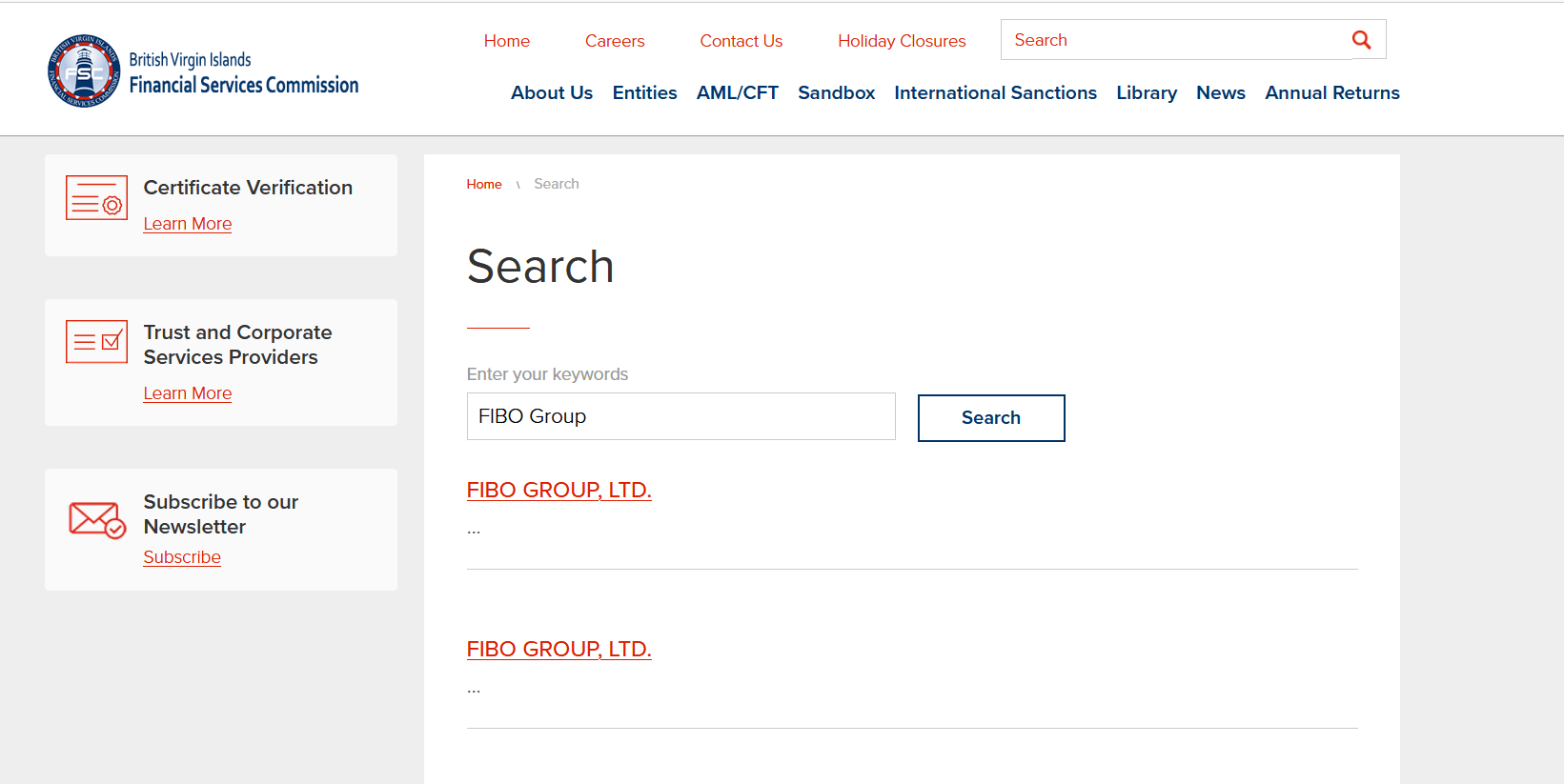Screen dimensions: 1564x784
Task: Open the first FIBO GROUP, LTD. result
Action: coord(559,490)
